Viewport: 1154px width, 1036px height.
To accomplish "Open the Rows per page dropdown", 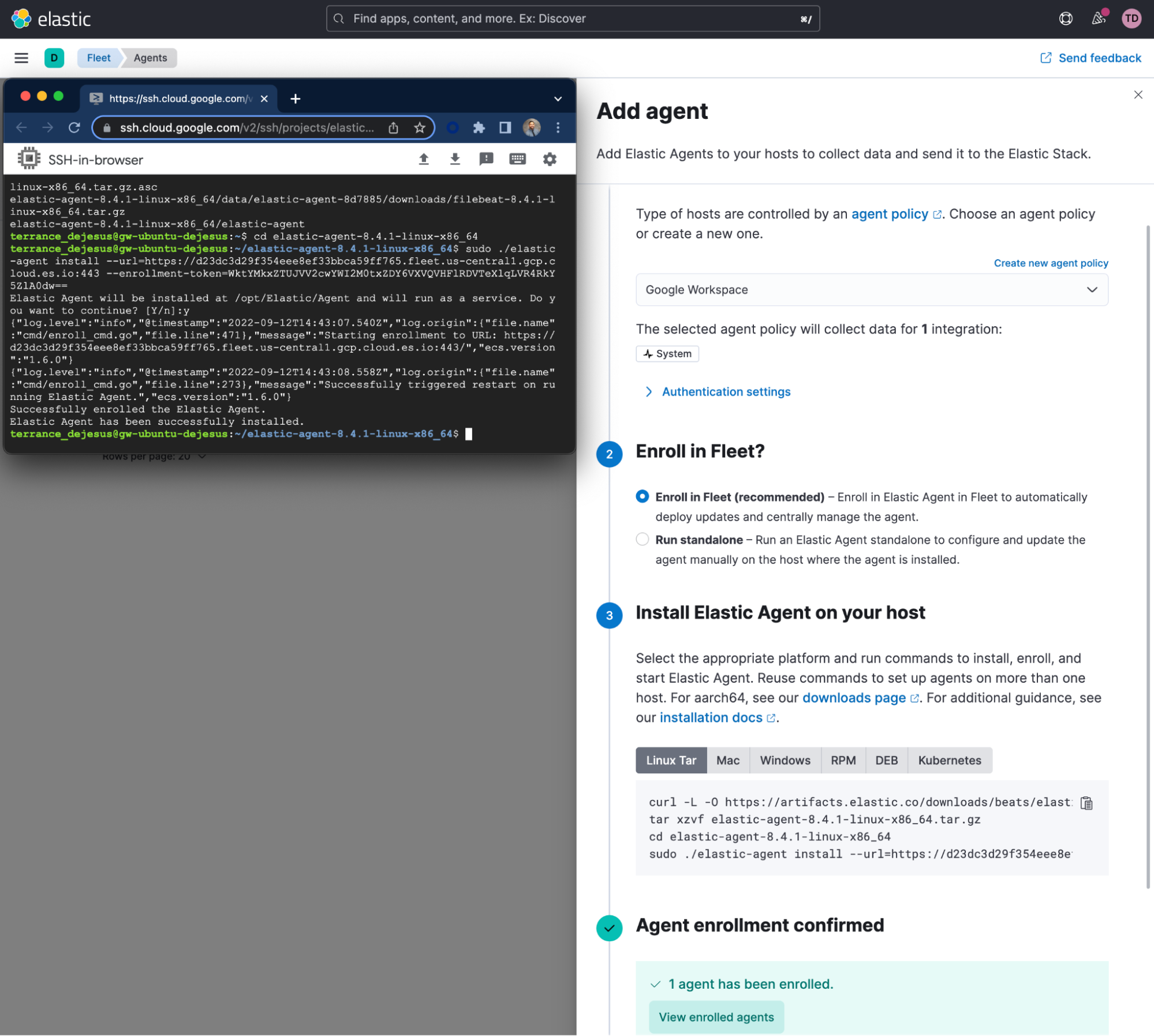I will point(154,457).
